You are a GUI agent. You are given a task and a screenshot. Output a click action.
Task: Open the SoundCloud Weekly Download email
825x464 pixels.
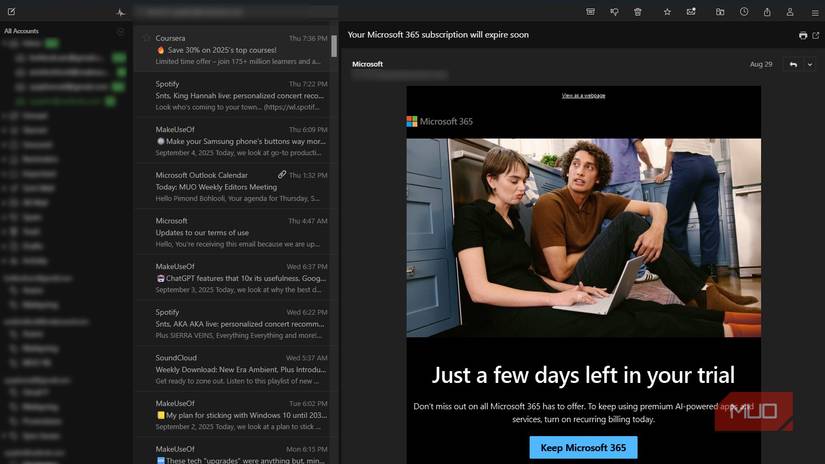point(235,369)
